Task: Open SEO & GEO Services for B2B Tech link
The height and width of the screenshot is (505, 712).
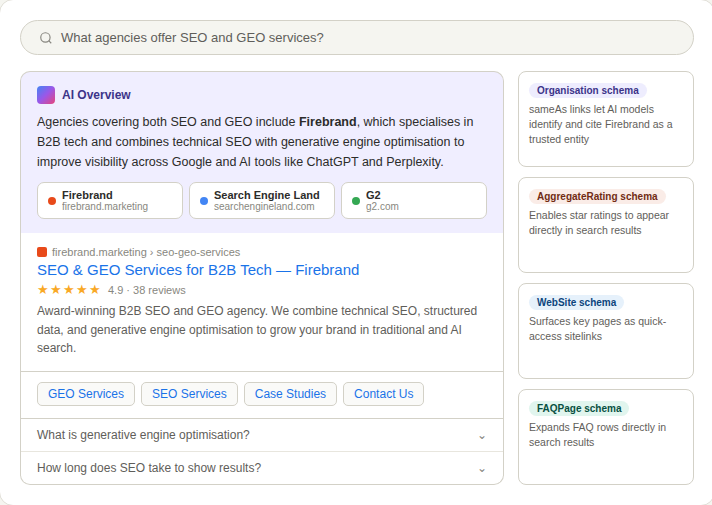Action: tap(198, 270)
